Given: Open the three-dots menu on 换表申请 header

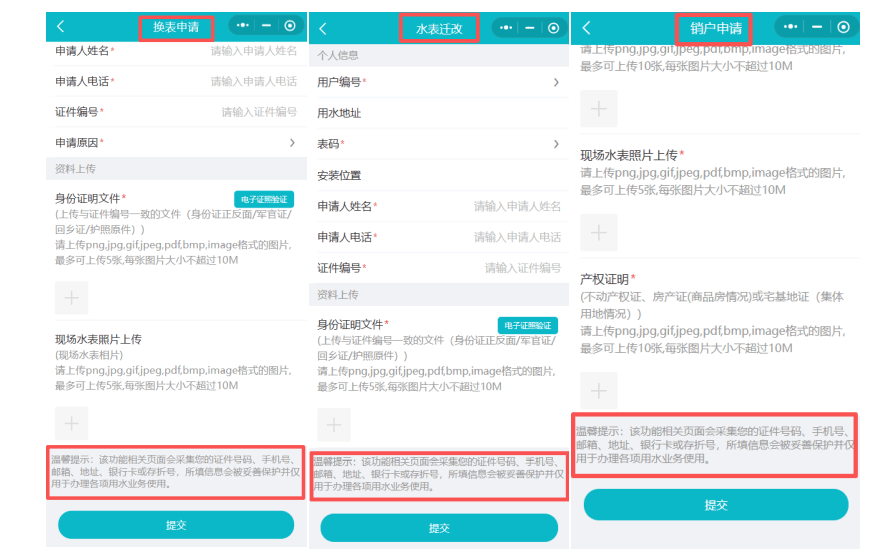Looking at the screenshot, I should (x=243, y=27).
